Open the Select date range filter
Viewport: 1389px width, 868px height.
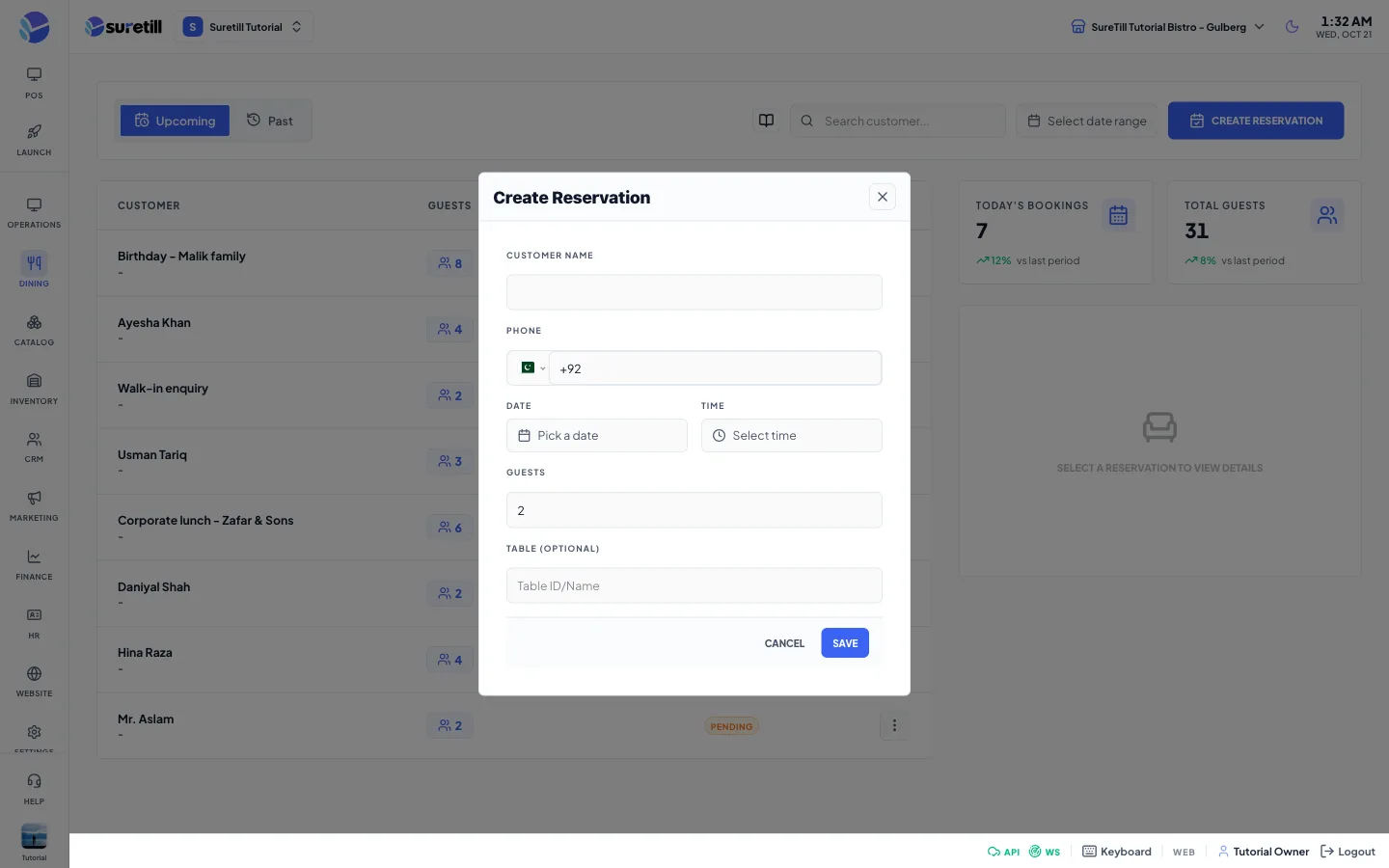click(1087, 121)
